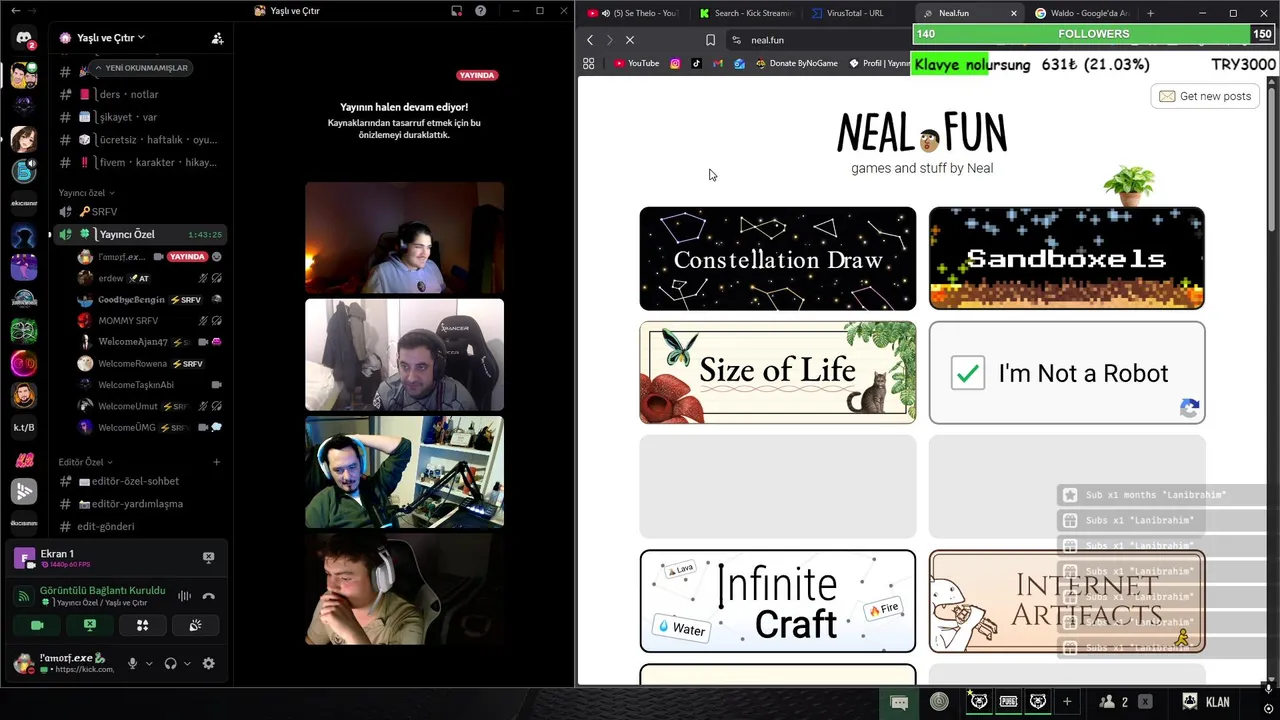The height and width of the screenshot is (720, 1280).
Task: Open the edit-gönderi channel
Action: point(140,526)
